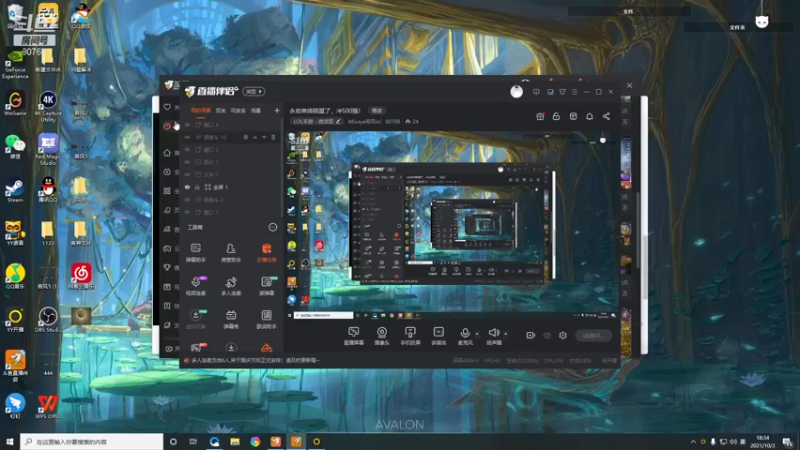Screen dimensions: 800x450
Task: Open OBS Studio desktop shortcut
Action: click(x=47, y=320)
